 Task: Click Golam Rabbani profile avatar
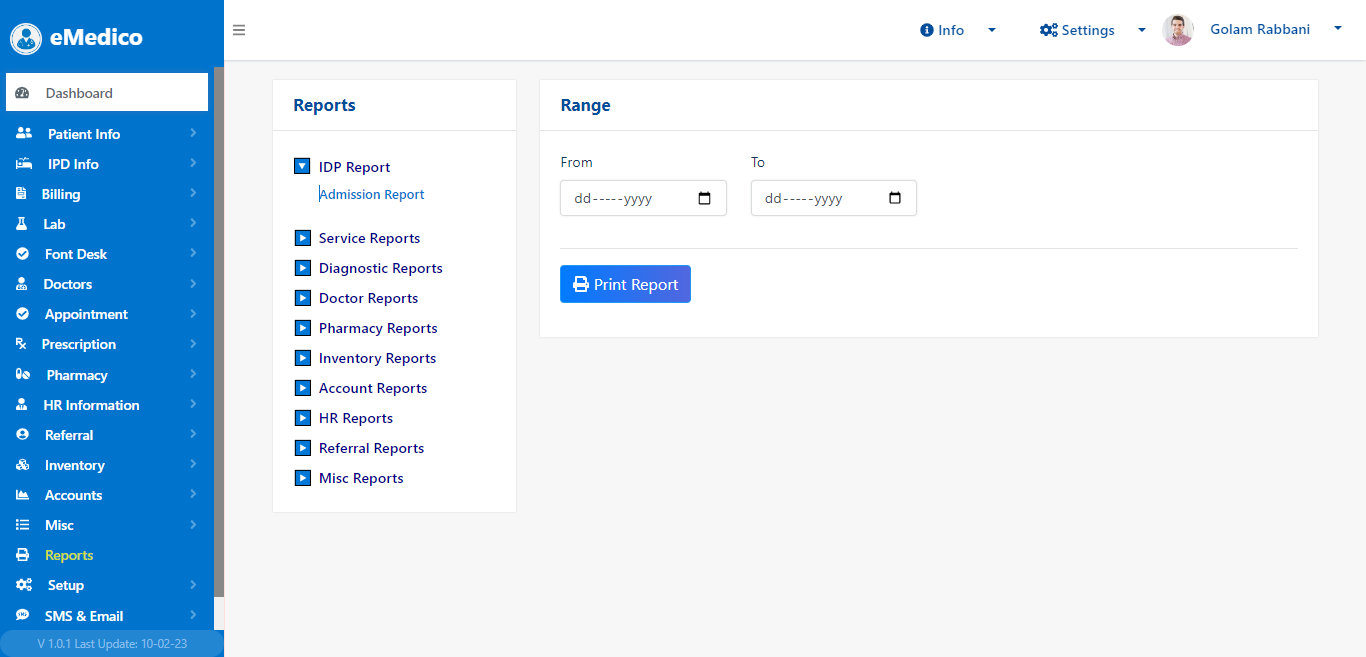[x=1178, y=30]
